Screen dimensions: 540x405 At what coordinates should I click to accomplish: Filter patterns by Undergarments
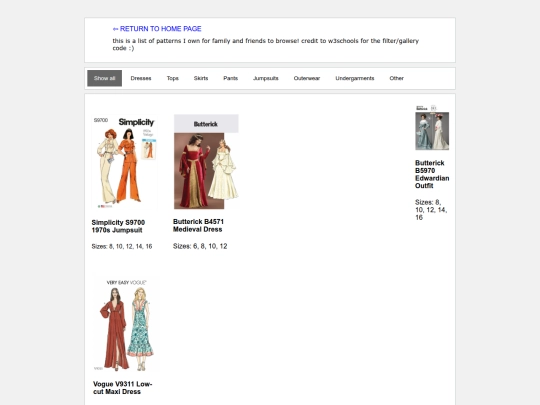point(355,78)
